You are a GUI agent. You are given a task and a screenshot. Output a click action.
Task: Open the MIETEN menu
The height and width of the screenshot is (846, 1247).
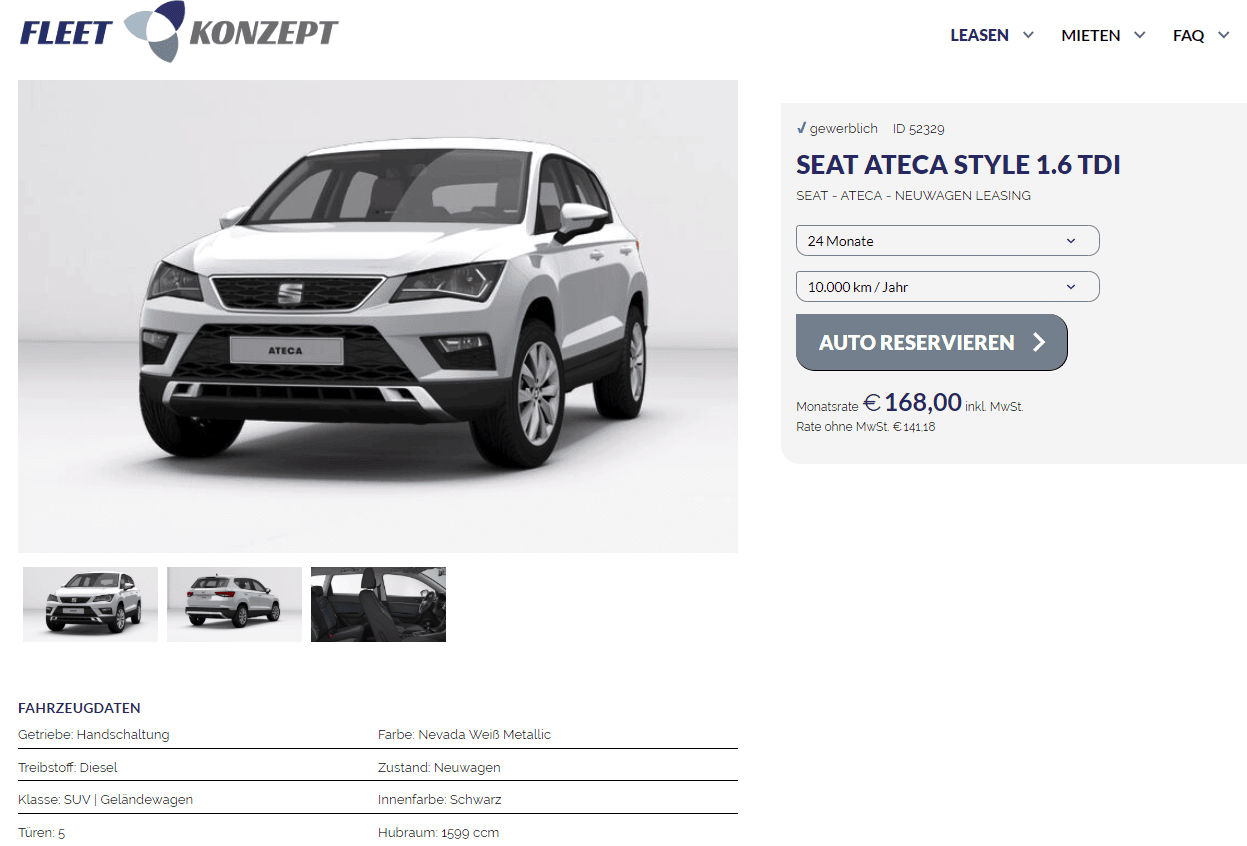(1090, 35)
